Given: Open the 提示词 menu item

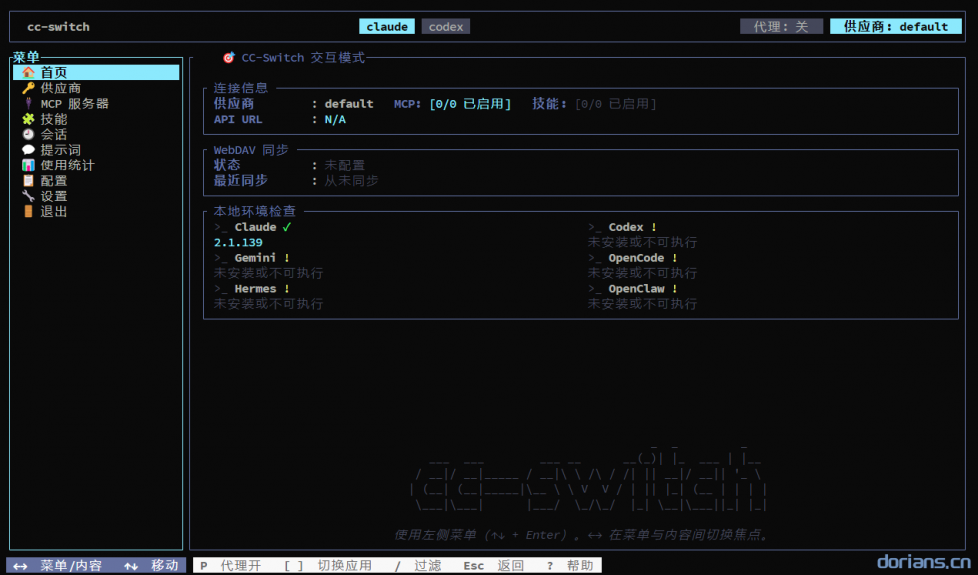Looking at the screenshot, I should click(x=96, y=150).
